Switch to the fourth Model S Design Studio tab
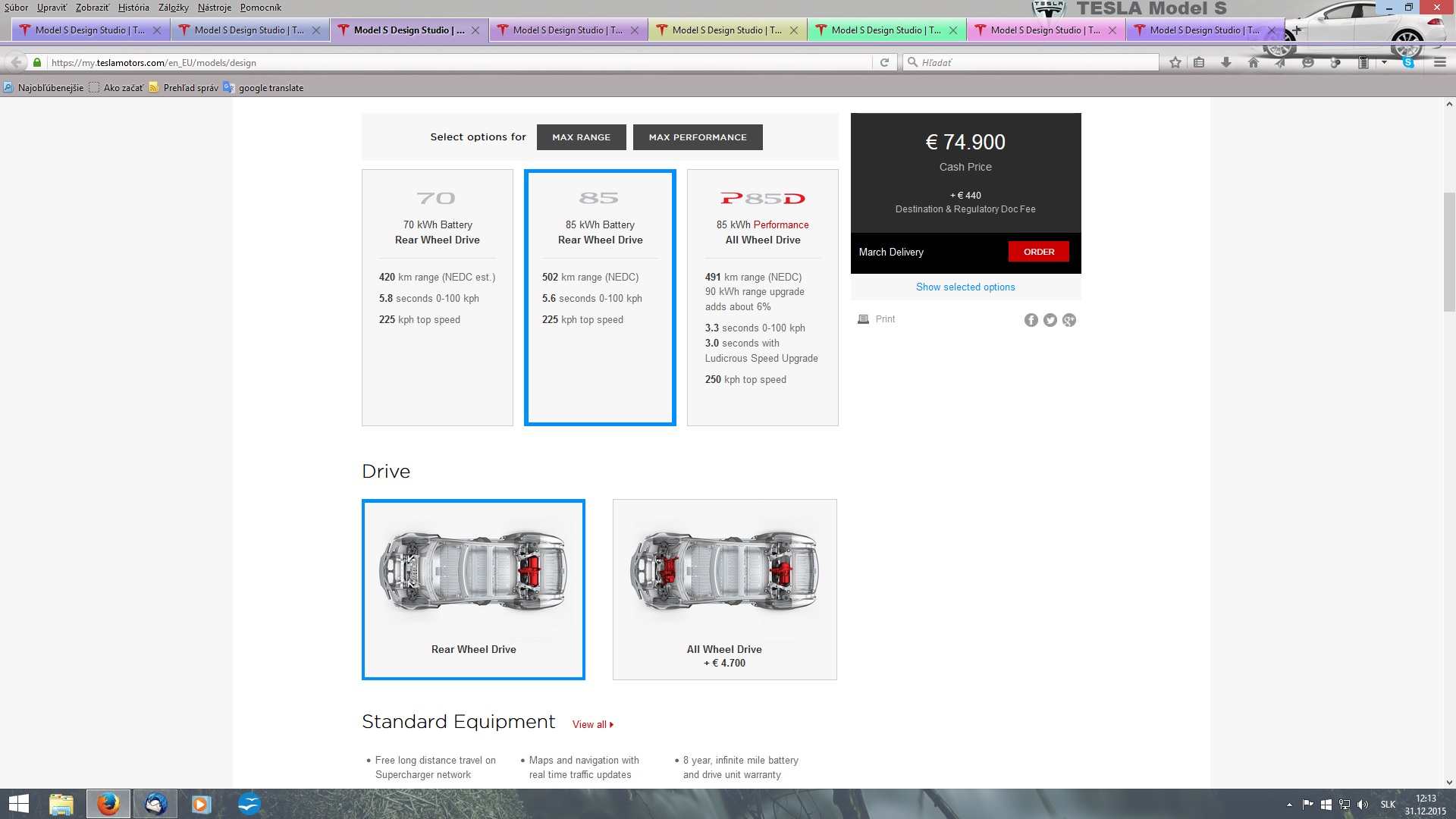Image resolution: width=1456 pixels, height=819 pixels. 568,30
